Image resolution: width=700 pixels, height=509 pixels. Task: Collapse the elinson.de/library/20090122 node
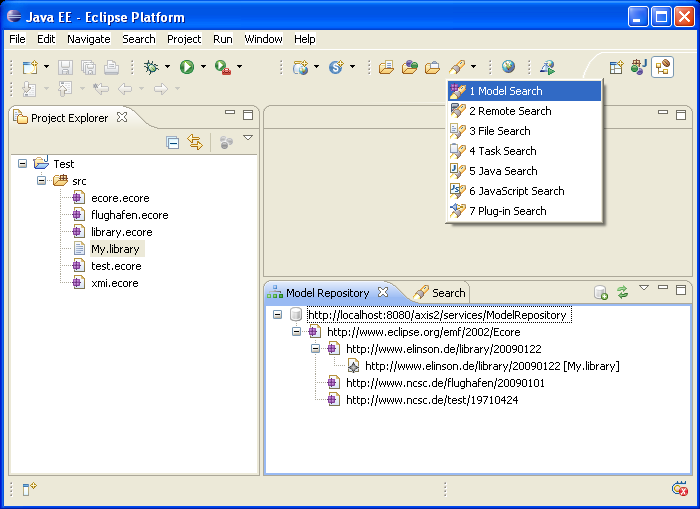pos(316,349)
